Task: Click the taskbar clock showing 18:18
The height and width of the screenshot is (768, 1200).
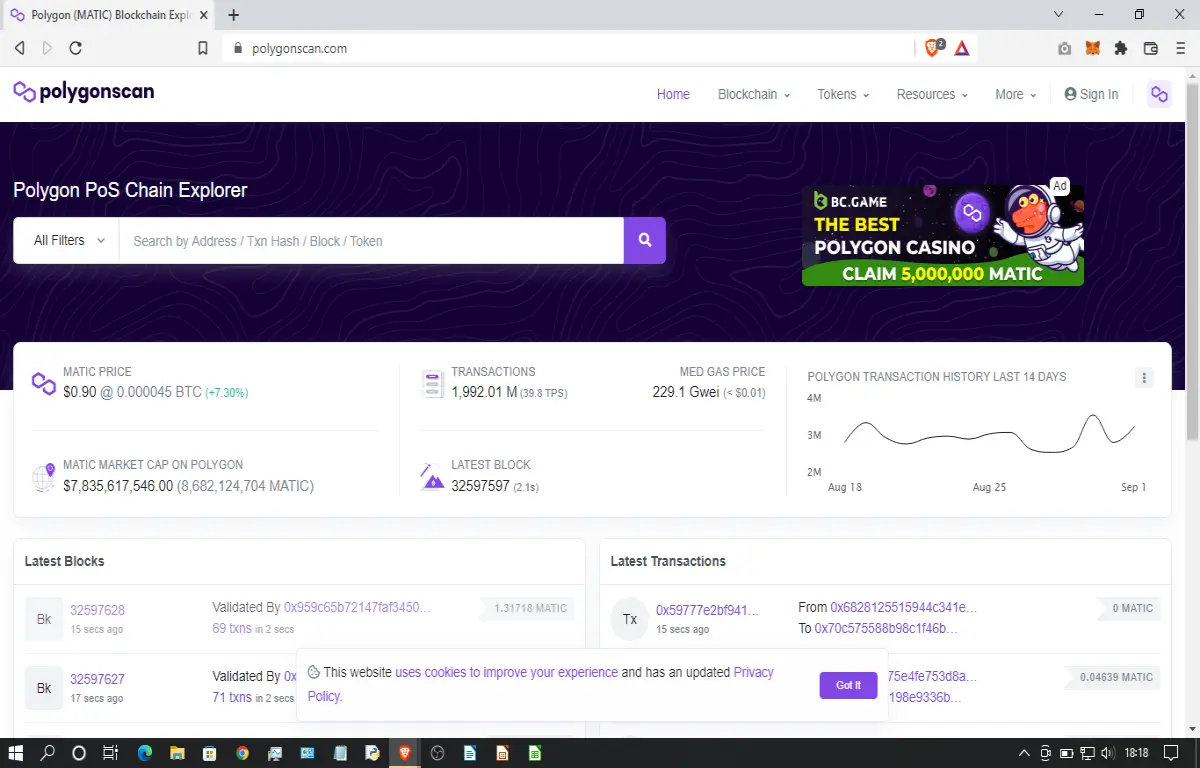Action: (1136, 753)
